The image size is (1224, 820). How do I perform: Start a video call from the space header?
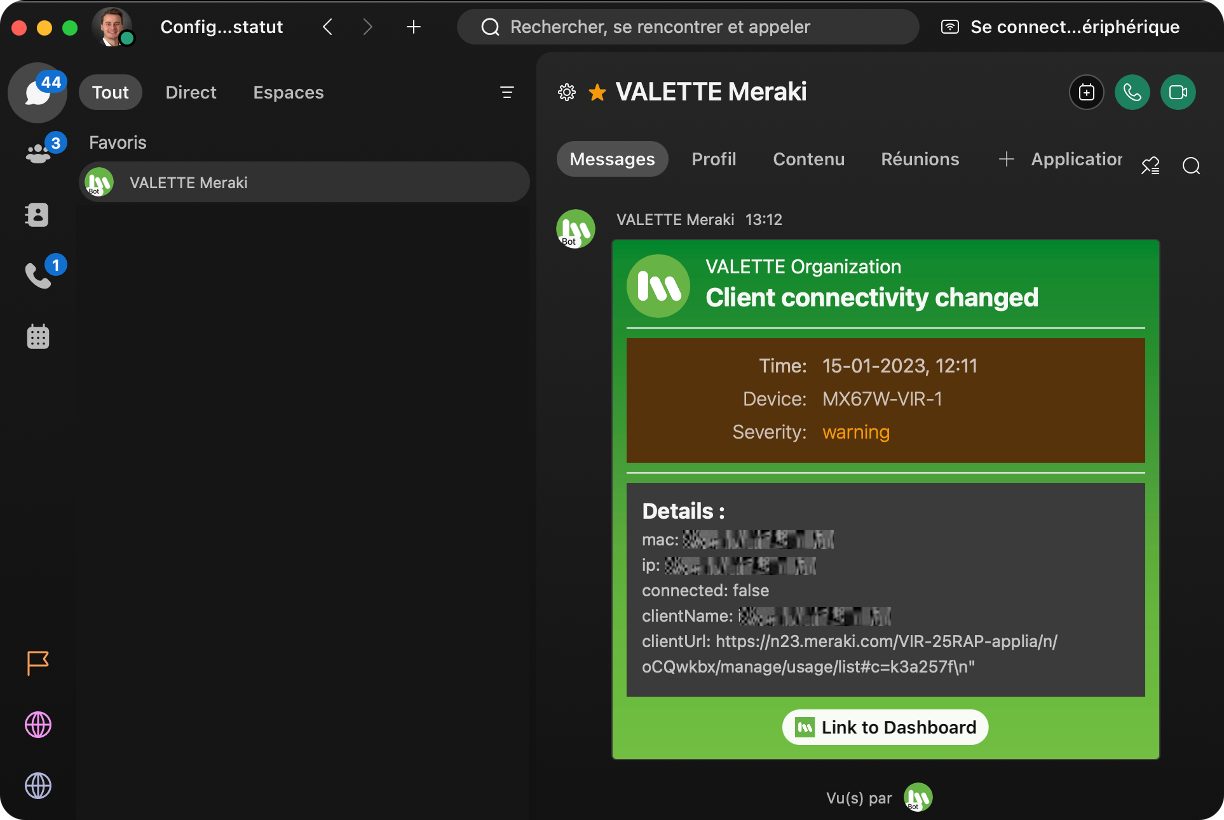[1178, 92]
